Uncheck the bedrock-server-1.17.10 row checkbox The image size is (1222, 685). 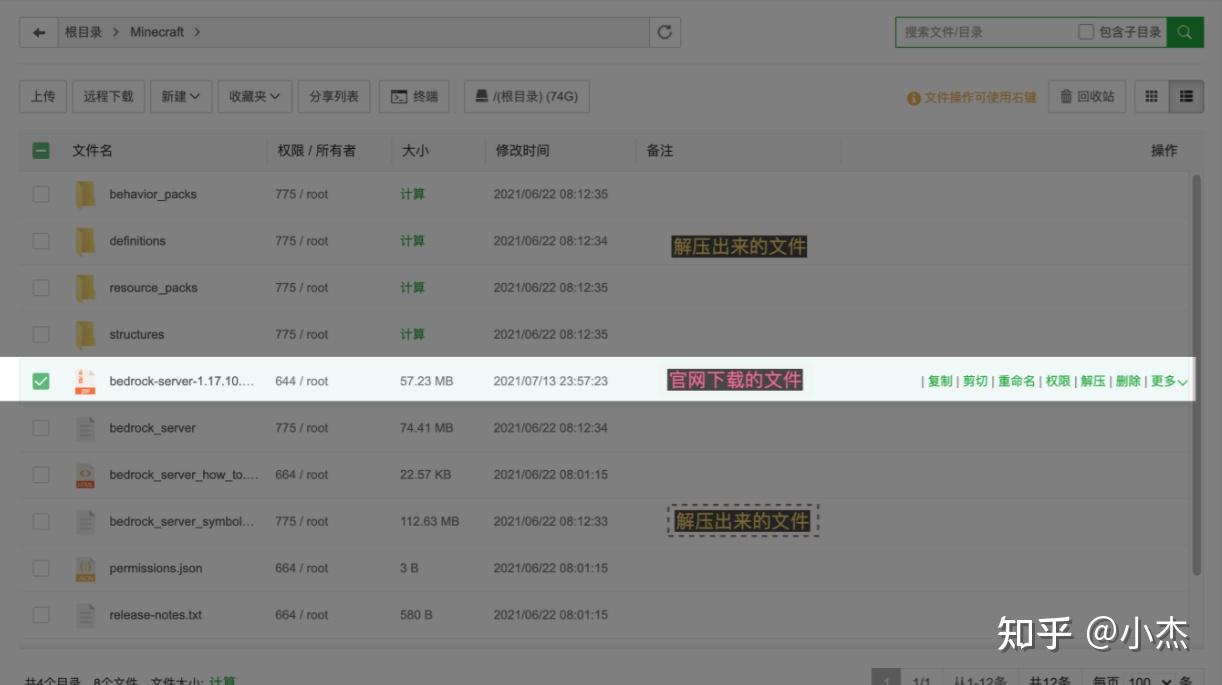click(41, 380)
